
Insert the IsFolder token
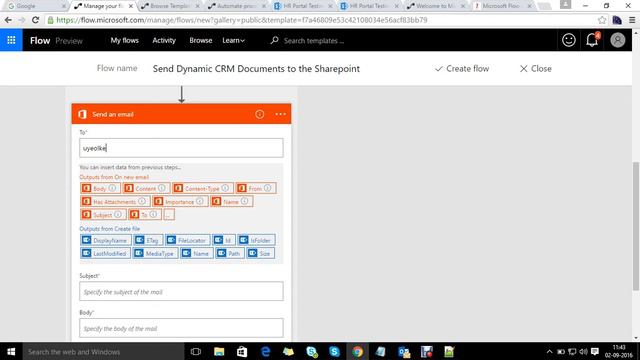256,240
